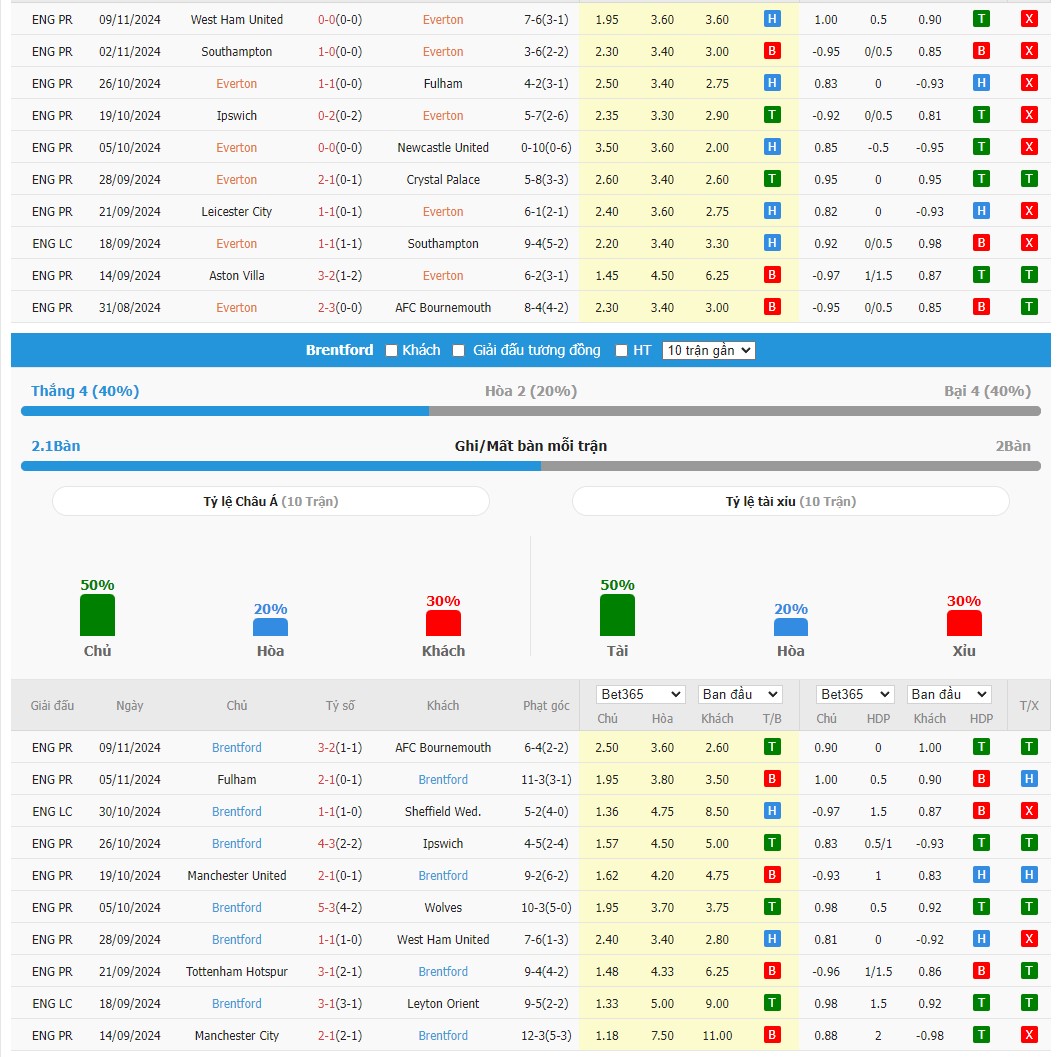Open the 5-3(4-2) score against Wolves
Image resolution: width=1059 pixels, height=1057 pixels.
point(340,908)
